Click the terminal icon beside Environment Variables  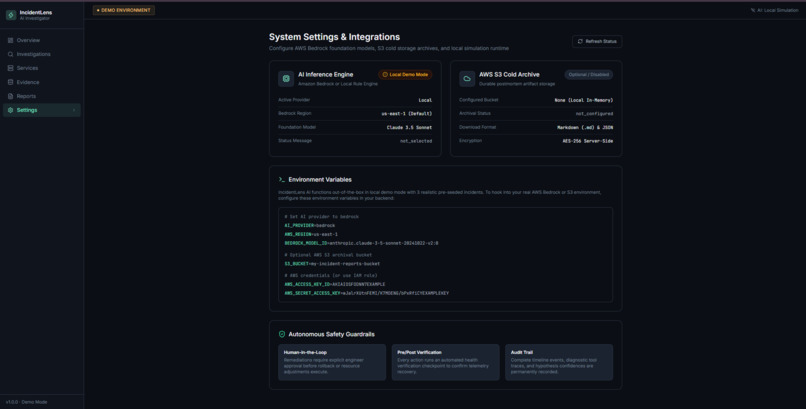click(x=282, y=179)
